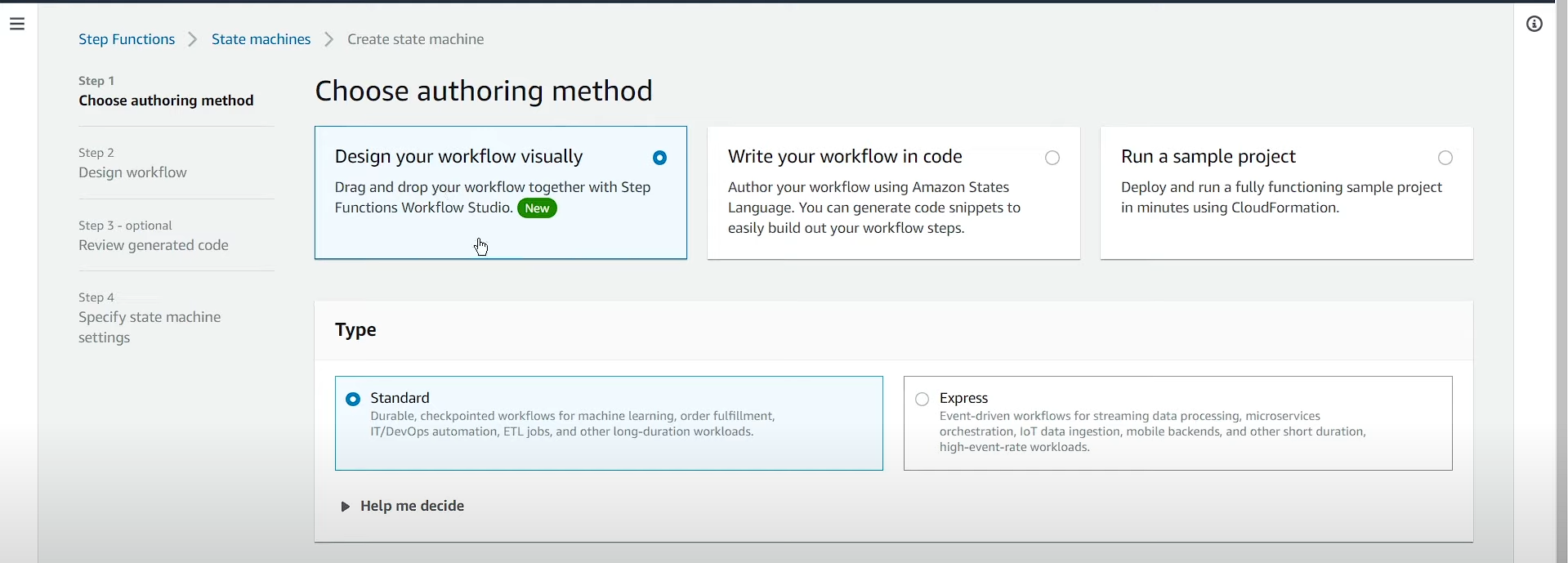Choose the Express workflow type radio
The height and width of the screenshot is (563, 1568).
[922, 399]
